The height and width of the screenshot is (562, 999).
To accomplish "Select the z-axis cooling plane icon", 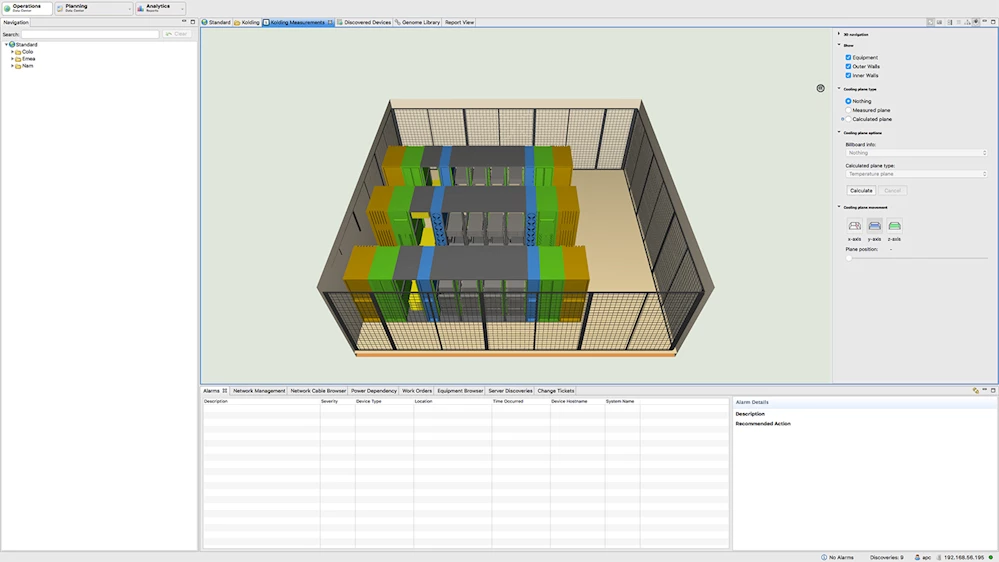I will click(894, 226).
